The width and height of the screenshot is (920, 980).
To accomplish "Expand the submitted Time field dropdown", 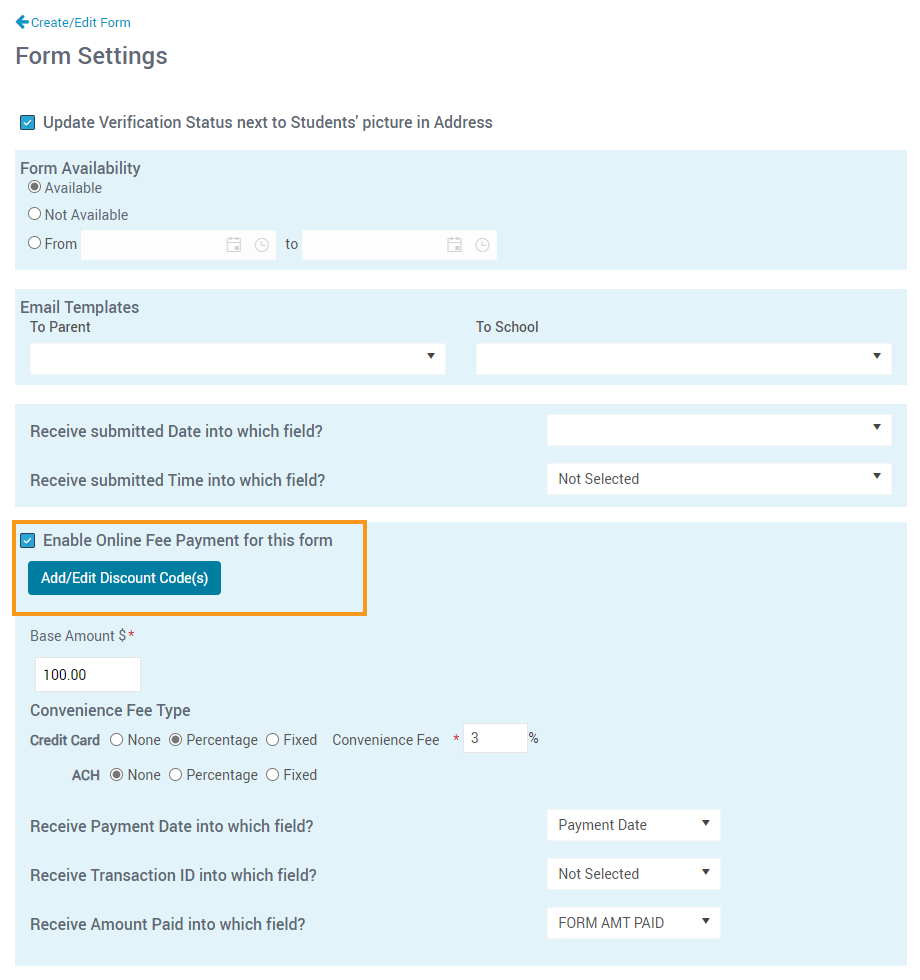I will pyautogui.click(x=719, y=479).
